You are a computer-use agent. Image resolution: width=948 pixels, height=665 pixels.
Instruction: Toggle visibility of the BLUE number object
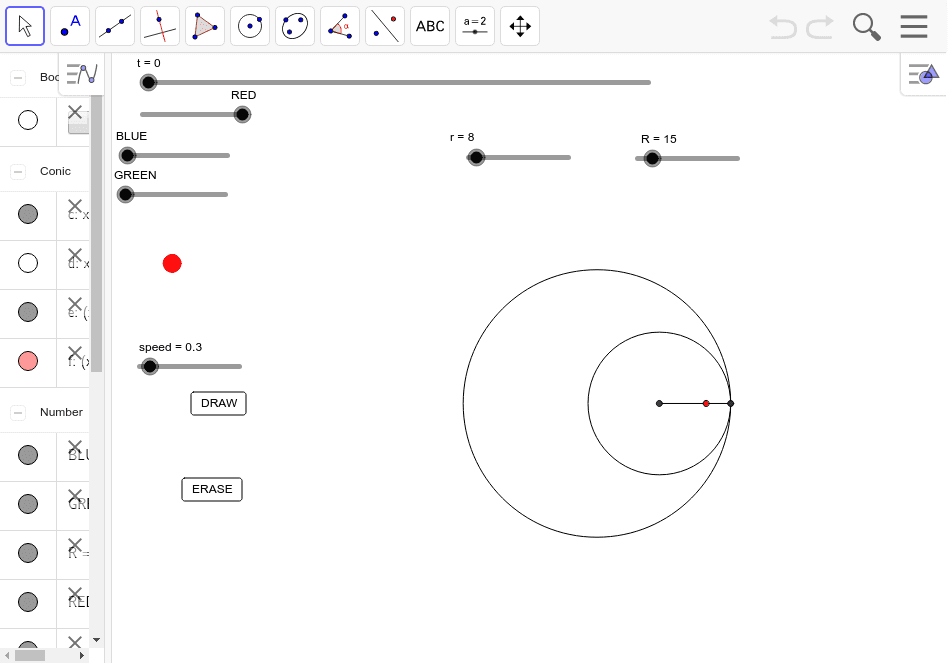pos(28,455)
